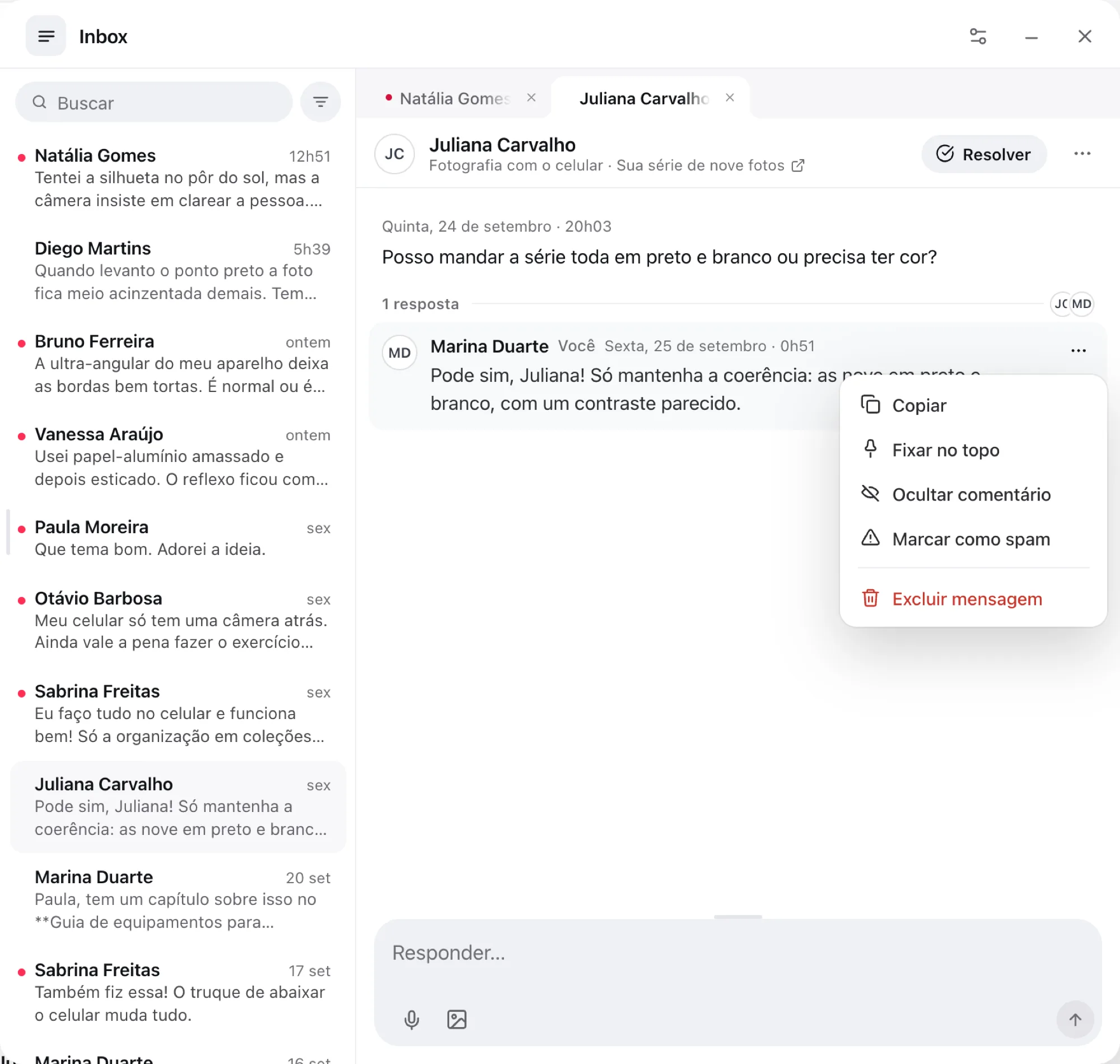Screen dimensions: 1120x1064
Task: Open the Vanessa Araújo conversation
Action: coord(178,456)
